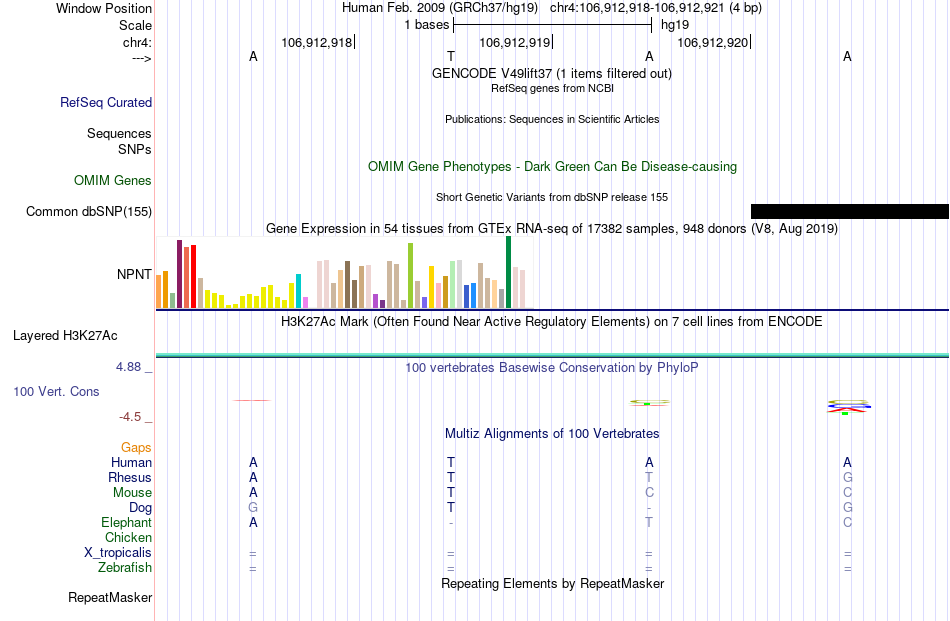Open Layered H3K27Ac track settings label

click(x=65, y=336)
